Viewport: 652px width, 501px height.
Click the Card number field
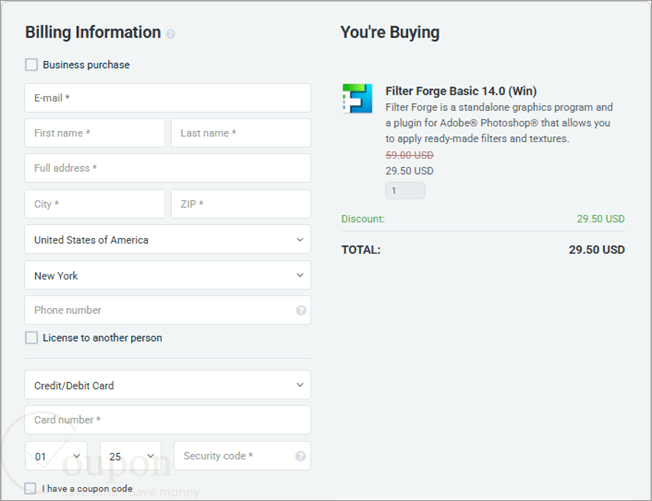[168, 420]
